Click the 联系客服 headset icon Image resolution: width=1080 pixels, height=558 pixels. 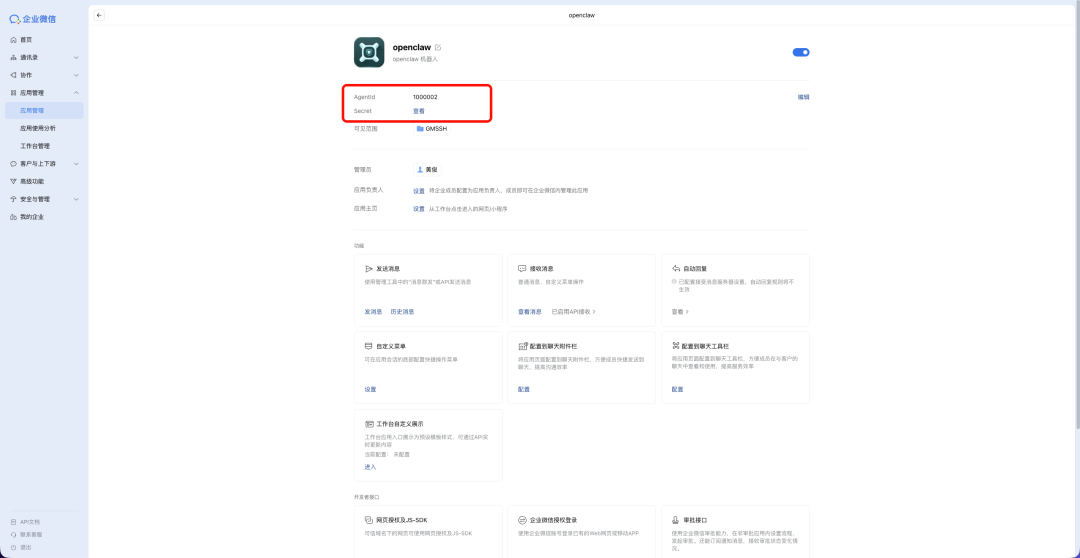tap(14, 535)
